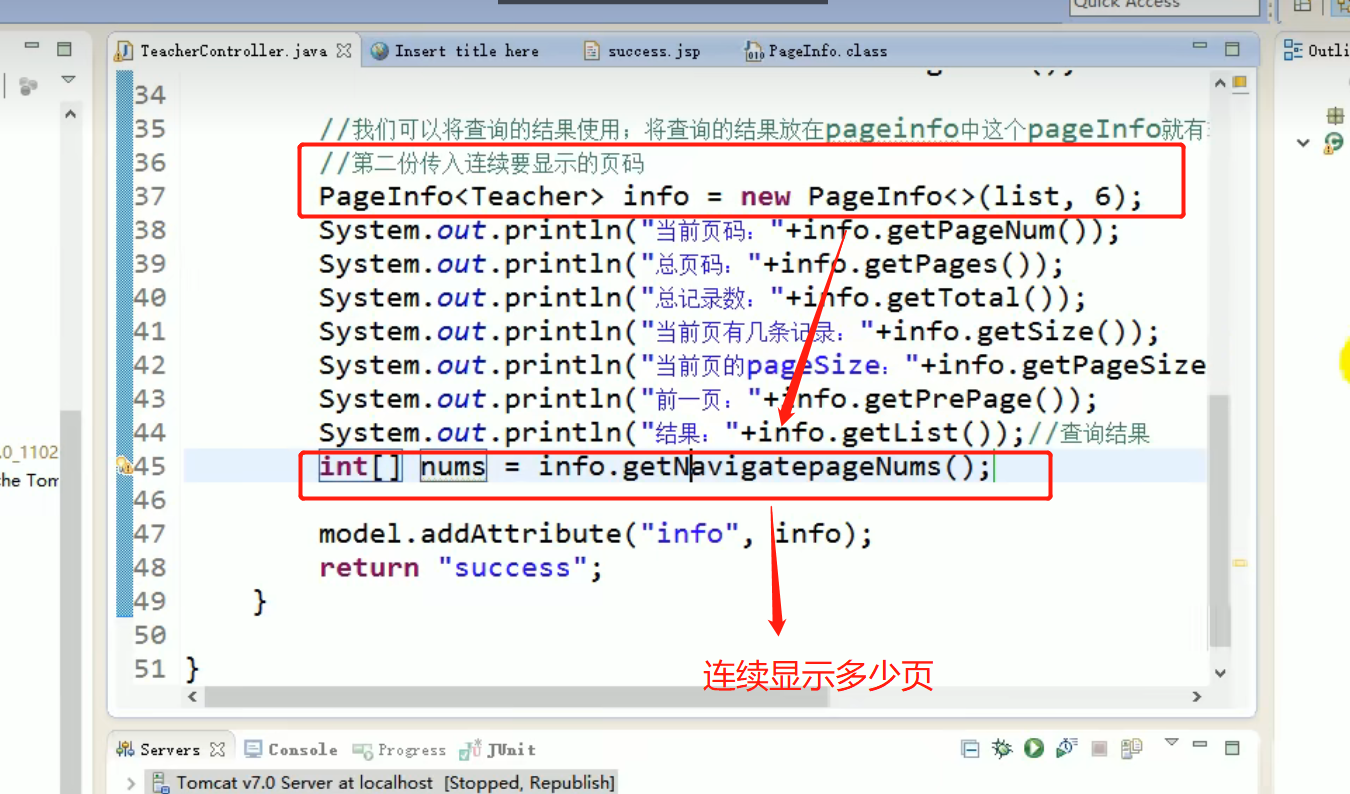Open the Servers view menu dropdown

pos(1171,743)
